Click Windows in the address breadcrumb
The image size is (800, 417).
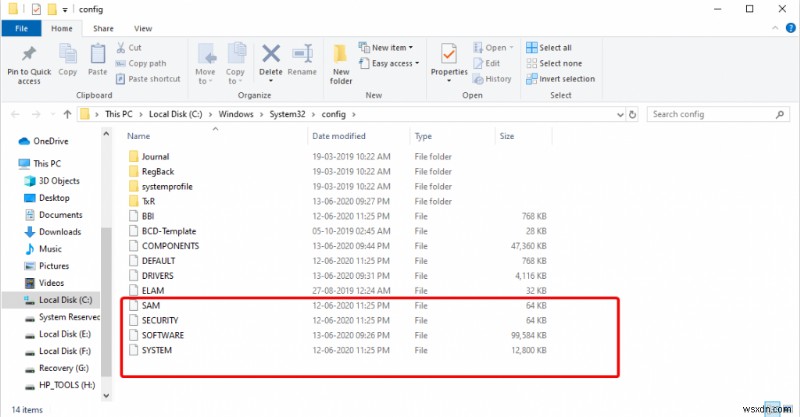(236, 114)
